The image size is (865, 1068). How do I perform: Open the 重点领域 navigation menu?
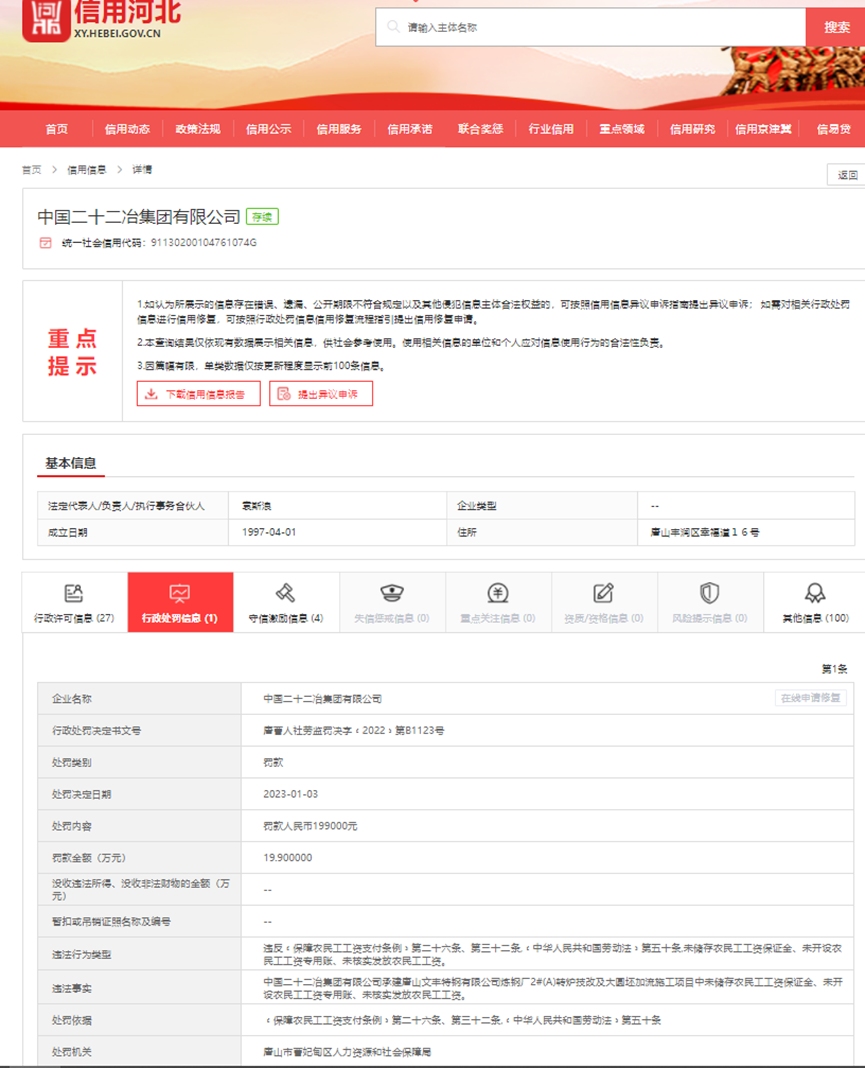tap(622, 129)
